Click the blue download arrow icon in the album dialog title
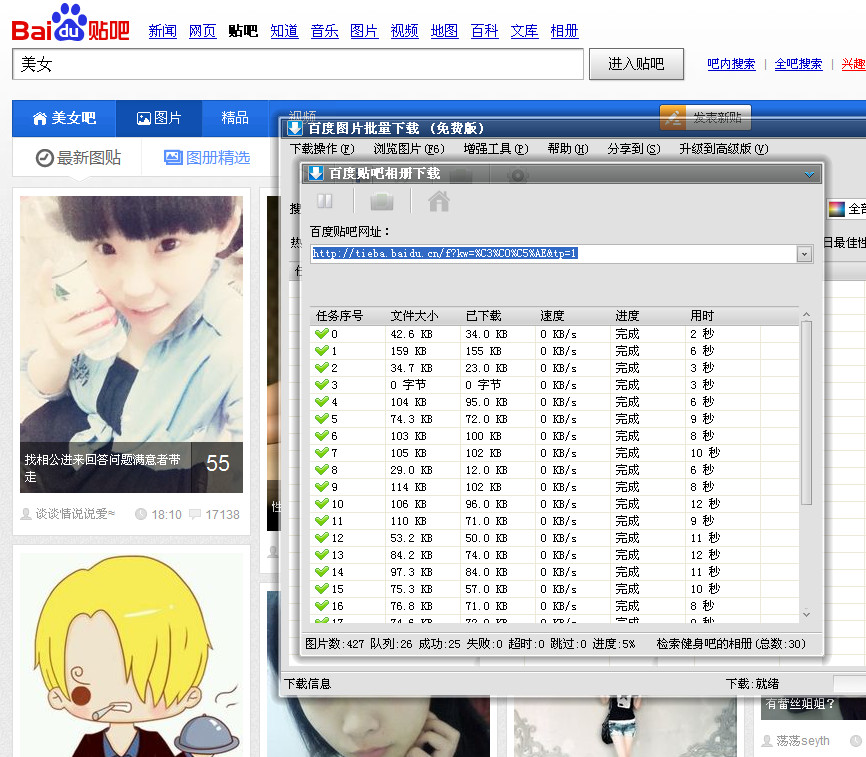Screen dimensions: 866x757 click(x=316, y=173)
